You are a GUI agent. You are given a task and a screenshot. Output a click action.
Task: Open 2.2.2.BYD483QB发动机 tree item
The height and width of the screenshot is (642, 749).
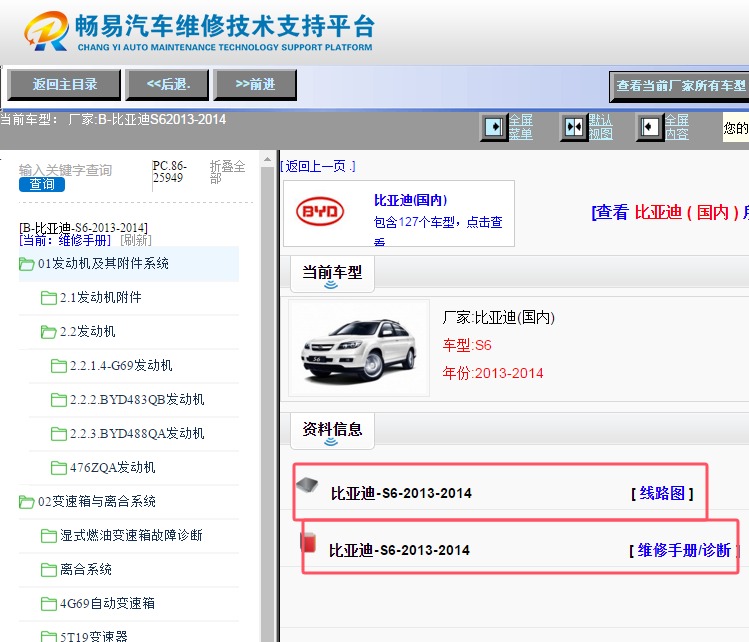click(x=137, y=400)
